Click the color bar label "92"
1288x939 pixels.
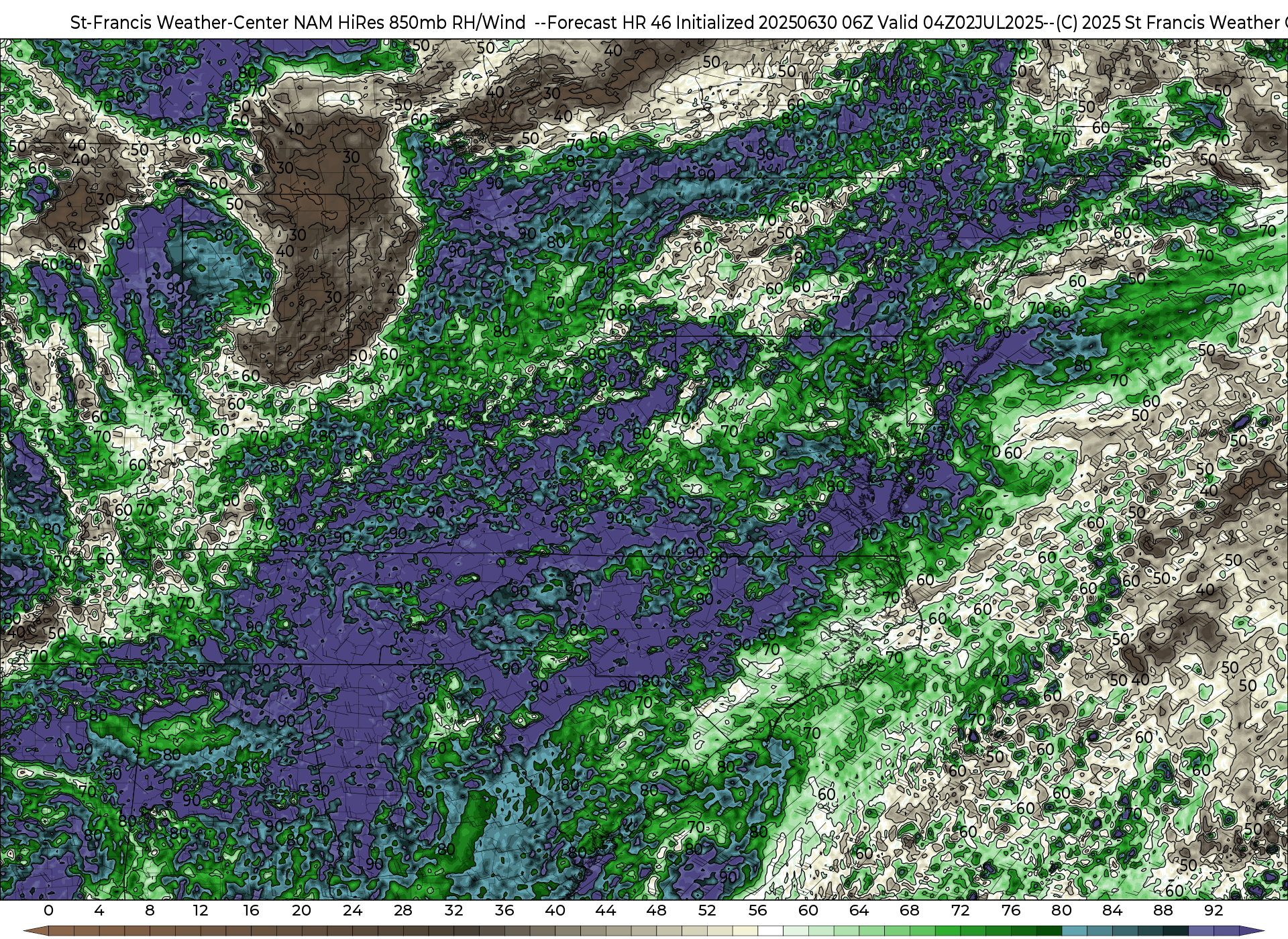pyautogui.click(x=1214, y=910)
